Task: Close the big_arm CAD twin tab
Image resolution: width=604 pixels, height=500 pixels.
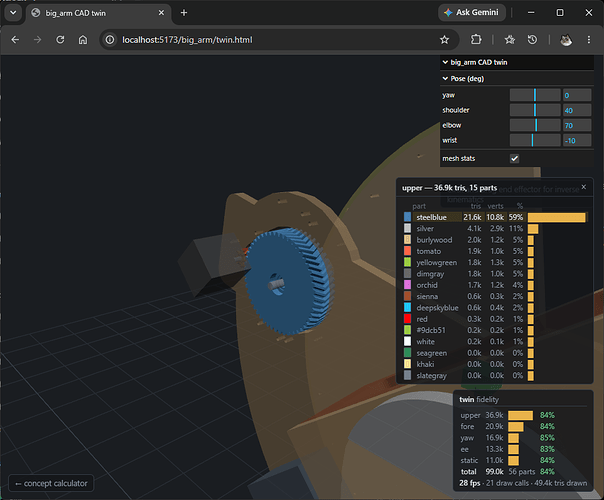Action: click(x=161, y=13)
